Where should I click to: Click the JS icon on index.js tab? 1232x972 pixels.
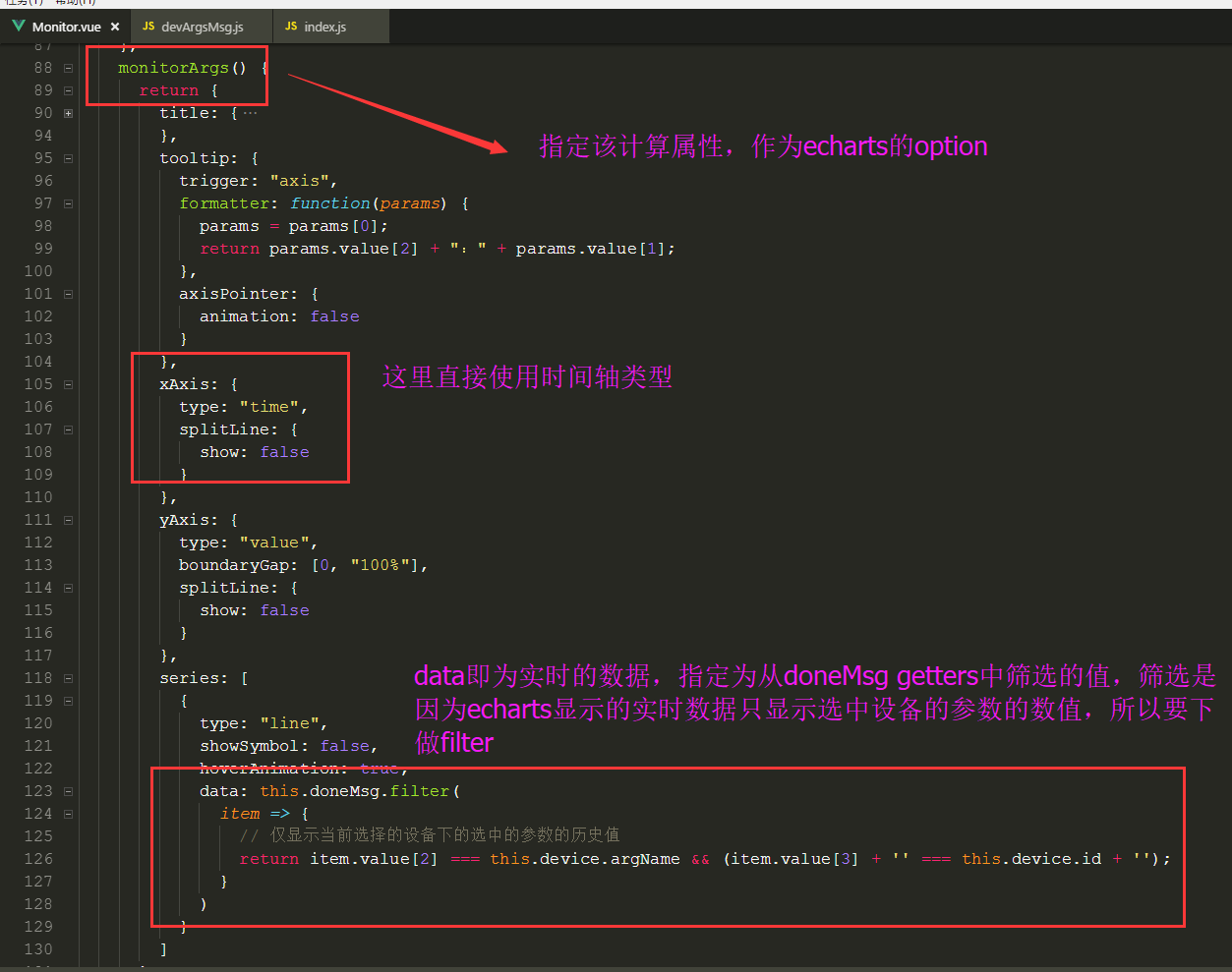point(291,27)
